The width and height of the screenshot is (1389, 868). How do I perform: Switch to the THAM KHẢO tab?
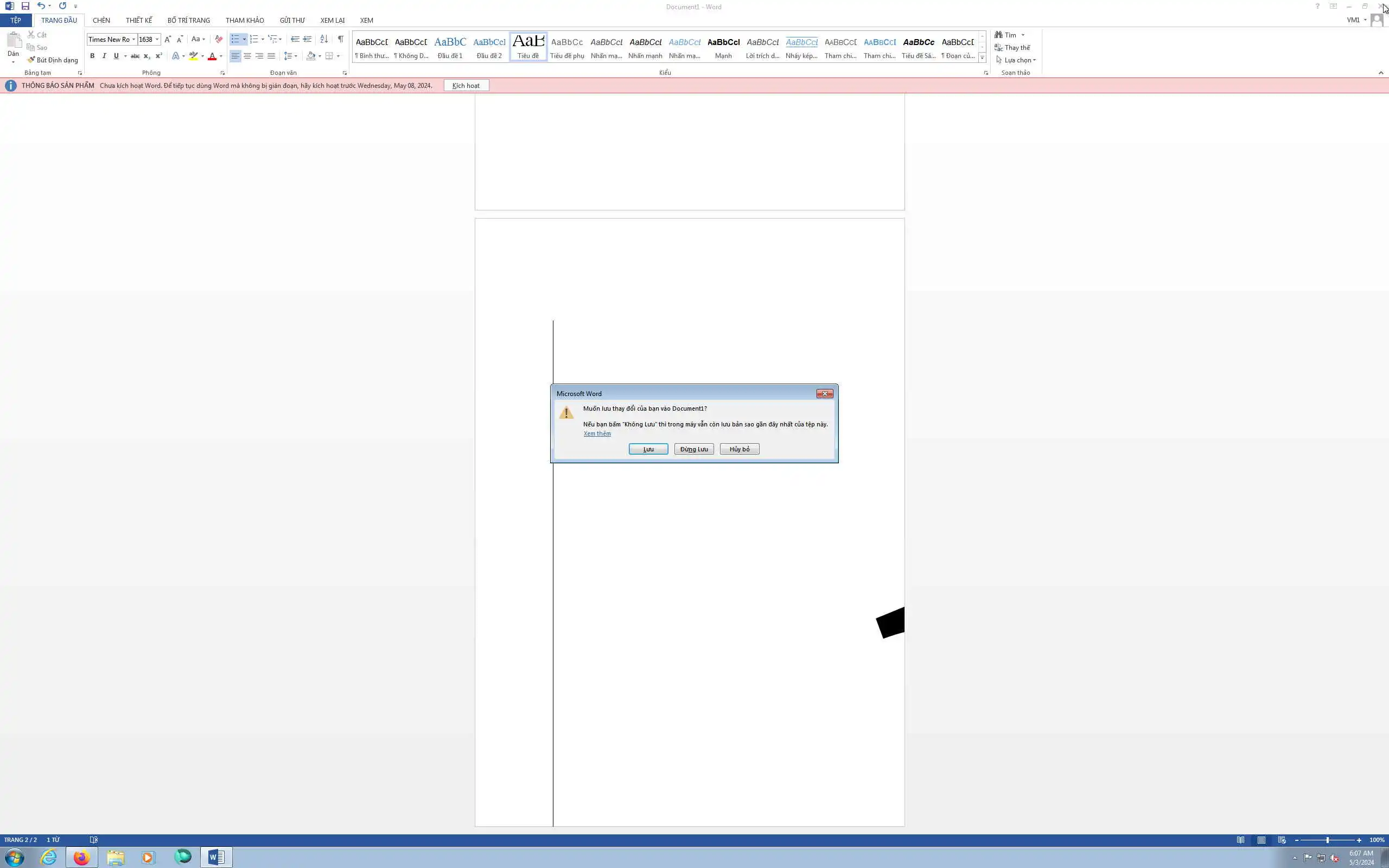click(x=245, y=20)
